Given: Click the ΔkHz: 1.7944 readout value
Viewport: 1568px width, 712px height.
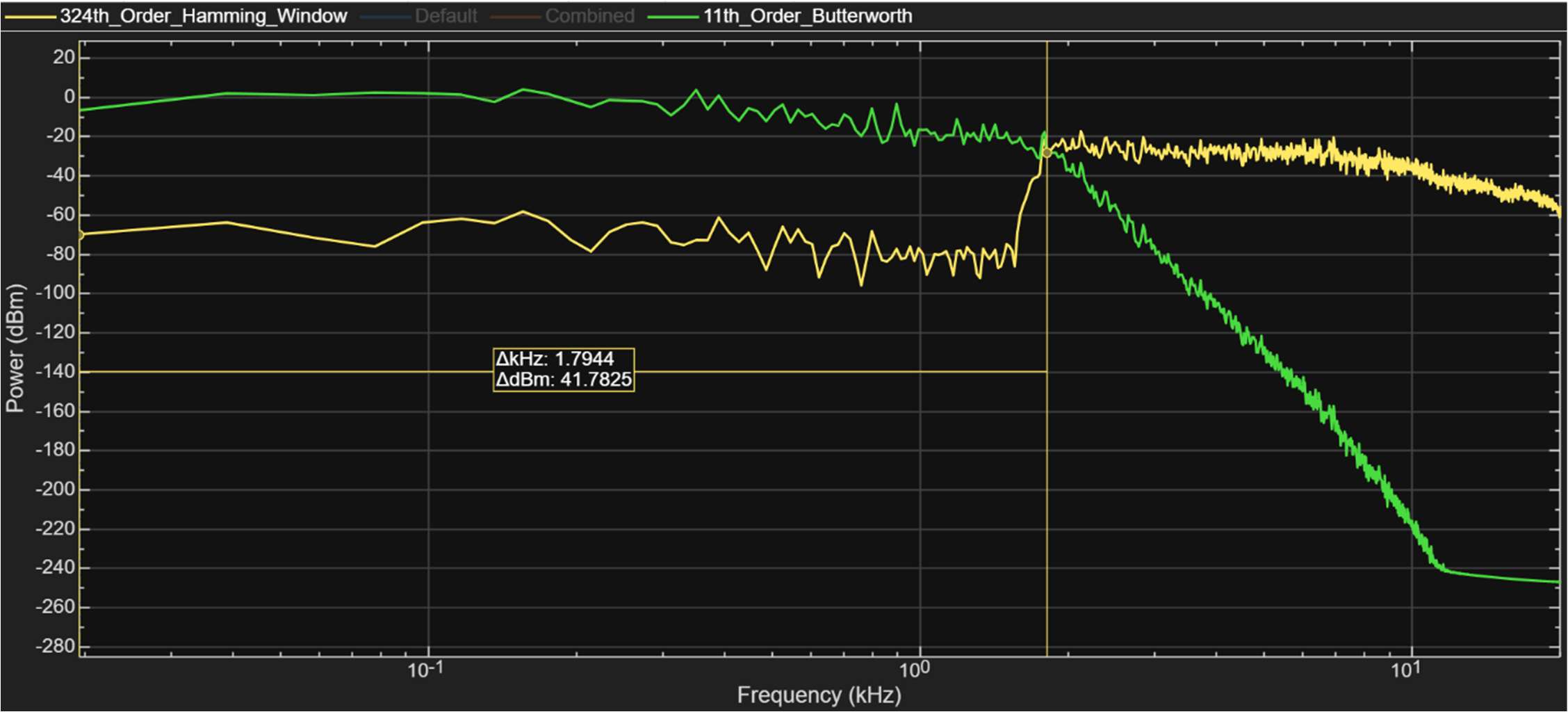Looking at the screenshot, I should pyautogui.click(x=555, y=359).
